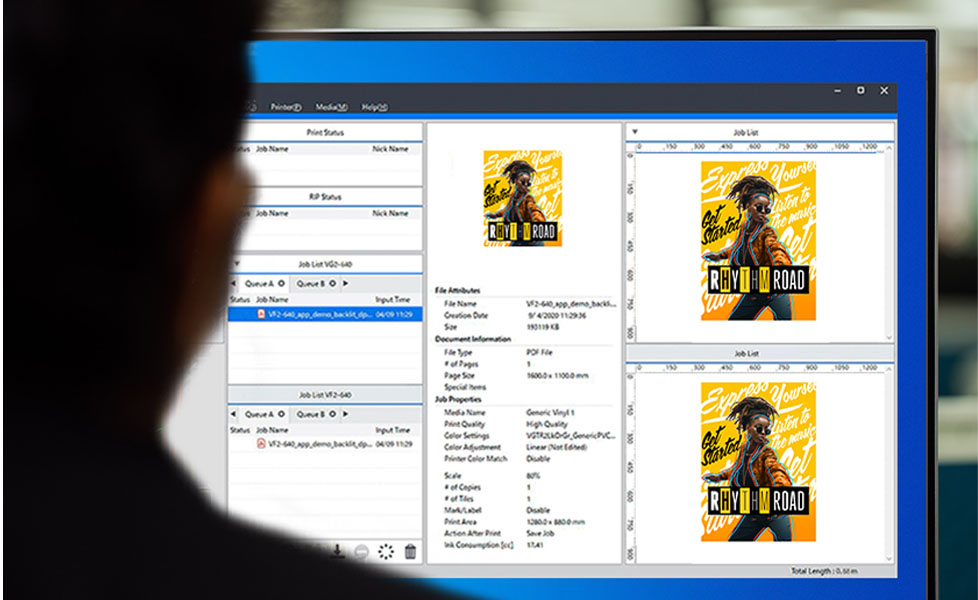Open the Help menu
Screen dimensions: 978x600
[x=374, y=107]
